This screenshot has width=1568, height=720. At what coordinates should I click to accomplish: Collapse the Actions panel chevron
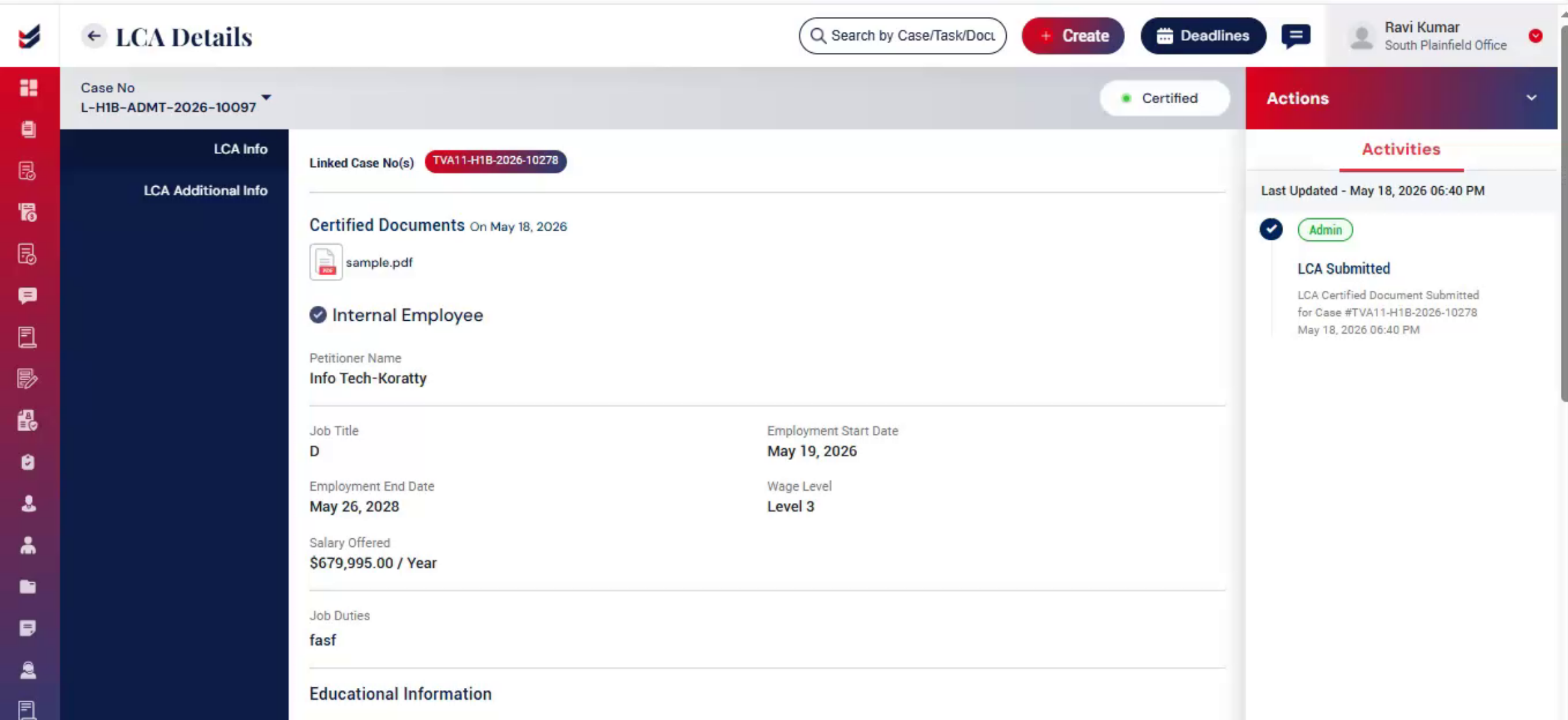point(1531,98)
